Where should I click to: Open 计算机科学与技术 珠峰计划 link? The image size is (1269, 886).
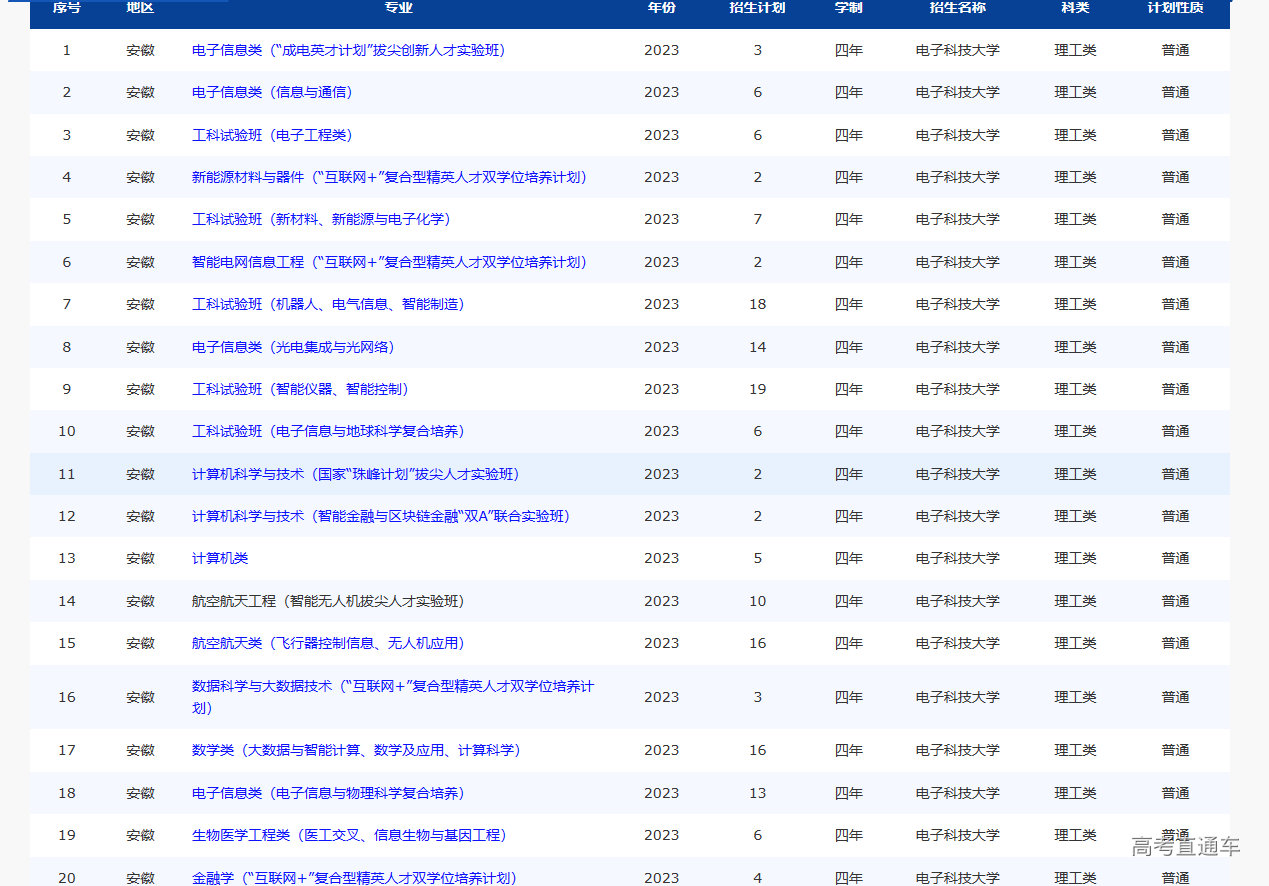(x=355, y=474)
